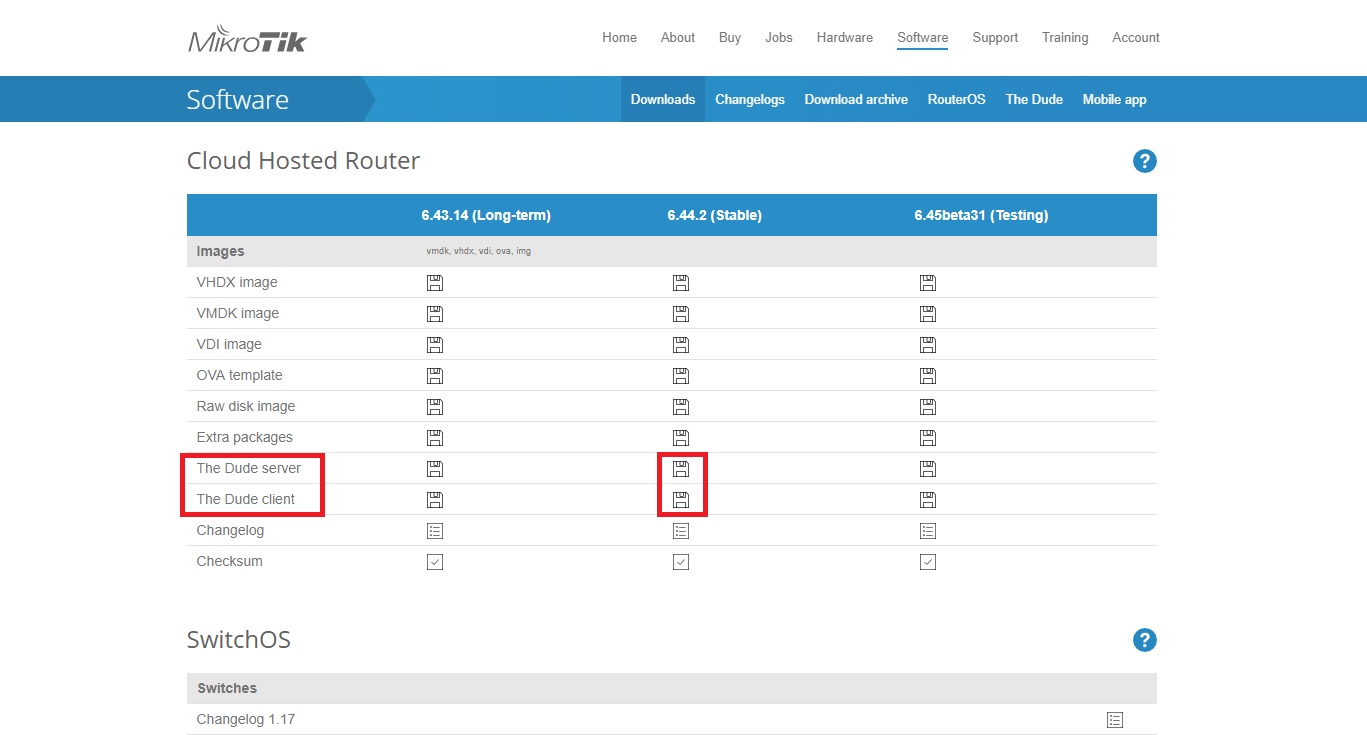Download Long-term The Dude client
The height and width of the screenshot is (735, 1367).
coord(435,500)
